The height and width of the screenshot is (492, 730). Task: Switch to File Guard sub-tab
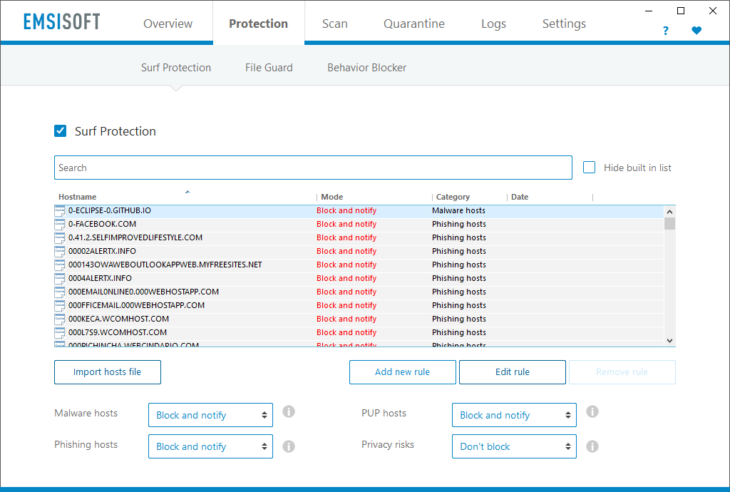tap(269, 67)
